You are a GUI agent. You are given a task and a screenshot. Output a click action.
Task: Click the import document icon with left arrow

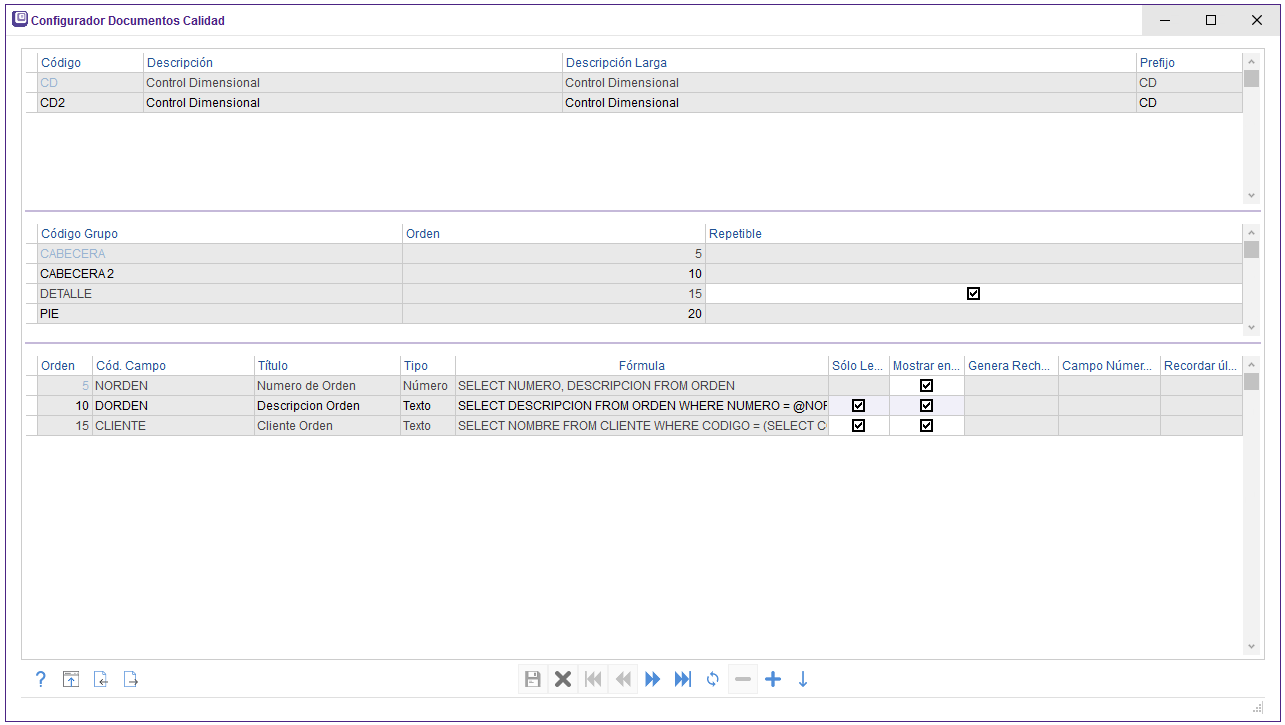100,680
